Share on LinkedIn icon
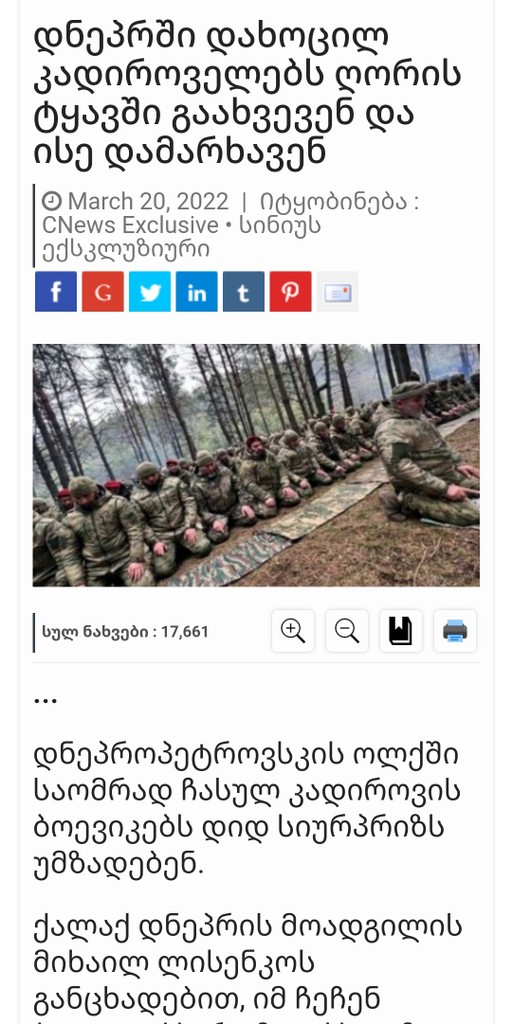The height and width of the screenshot is (1024, 512). coord(197,292)
